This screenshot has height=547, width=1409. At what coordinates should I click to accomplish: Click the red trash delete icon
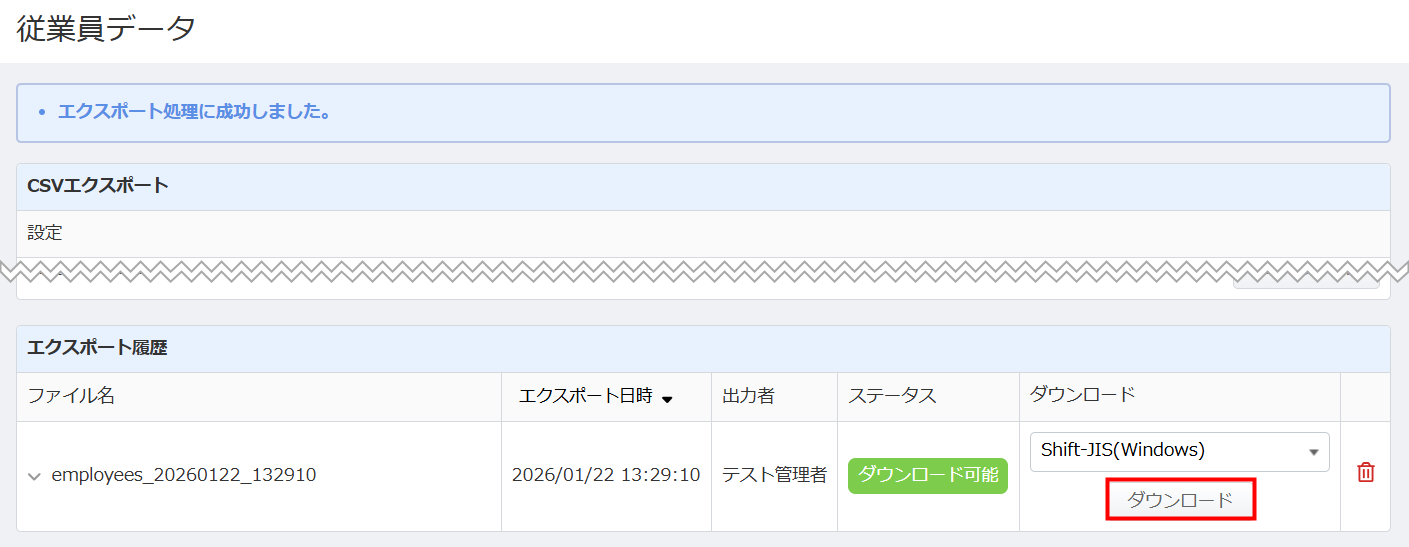(1365, 473)
